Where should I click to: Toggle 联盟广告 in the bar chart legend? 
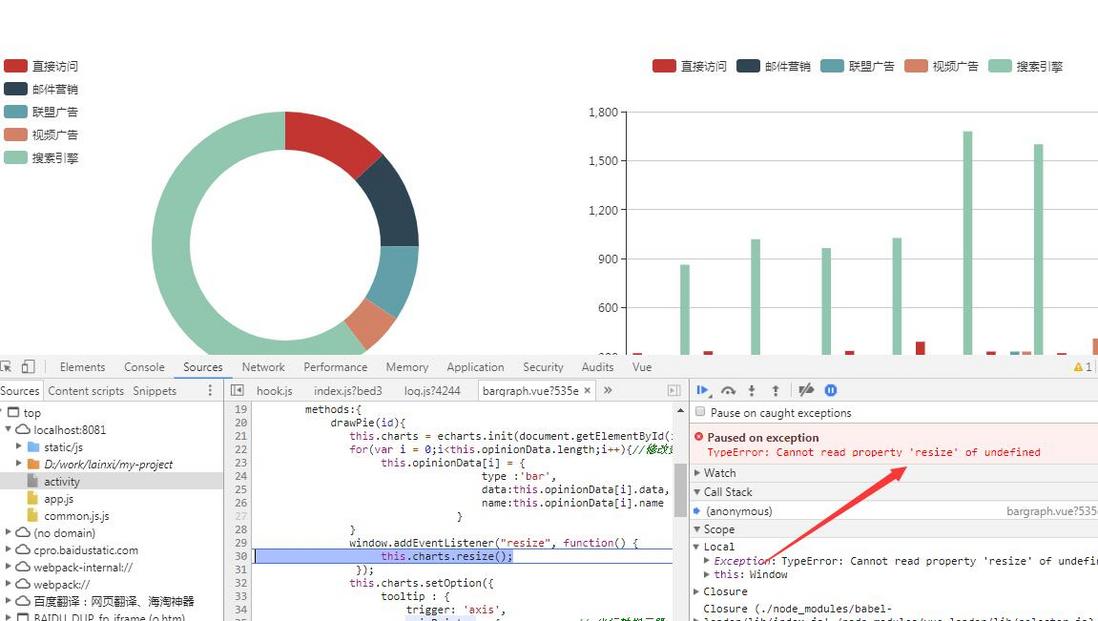tap(857, 66)
